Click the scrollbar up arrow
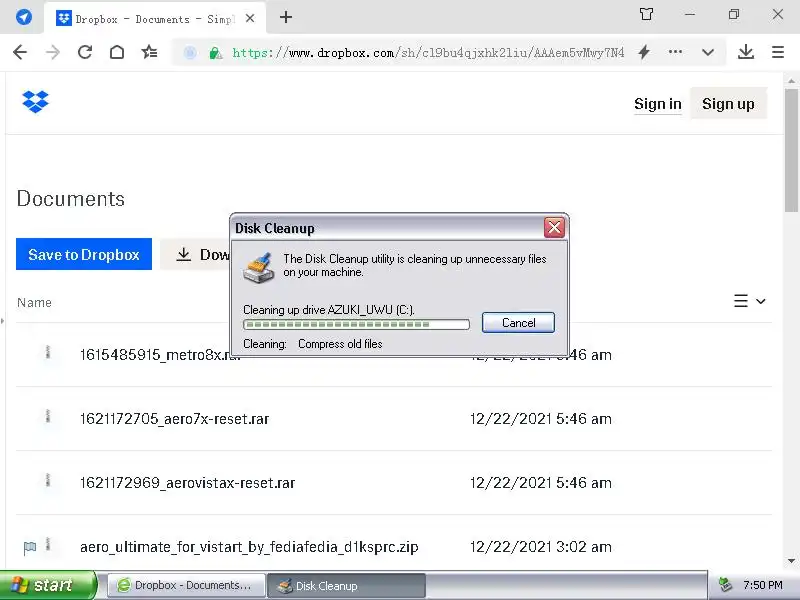 (791, 81)
